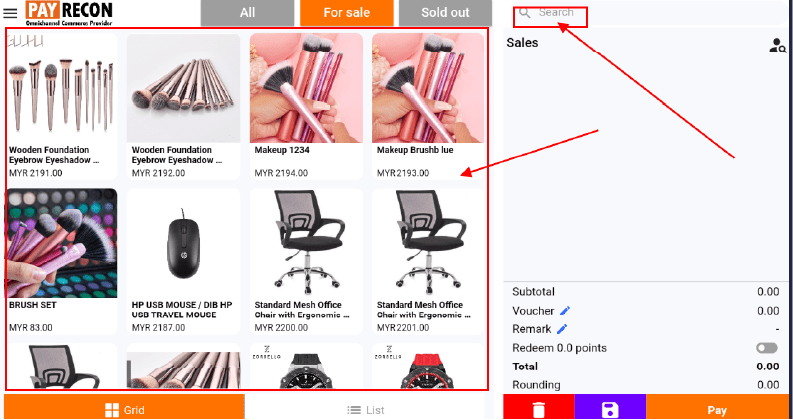Switch to Grid view
This screenshot has width=793, height=420.
pyautogui.click(x=124, y=407)
